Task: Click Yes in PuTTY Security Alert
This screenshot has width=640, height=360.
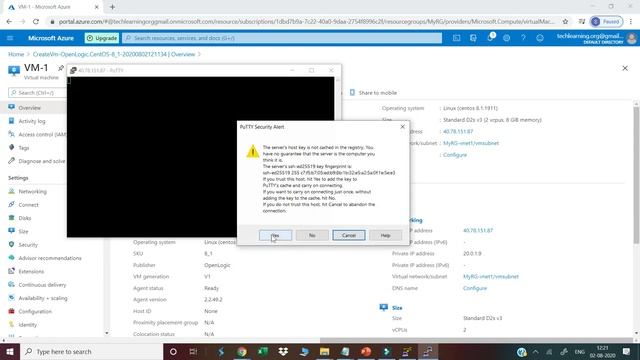Action: coord(275,235)
